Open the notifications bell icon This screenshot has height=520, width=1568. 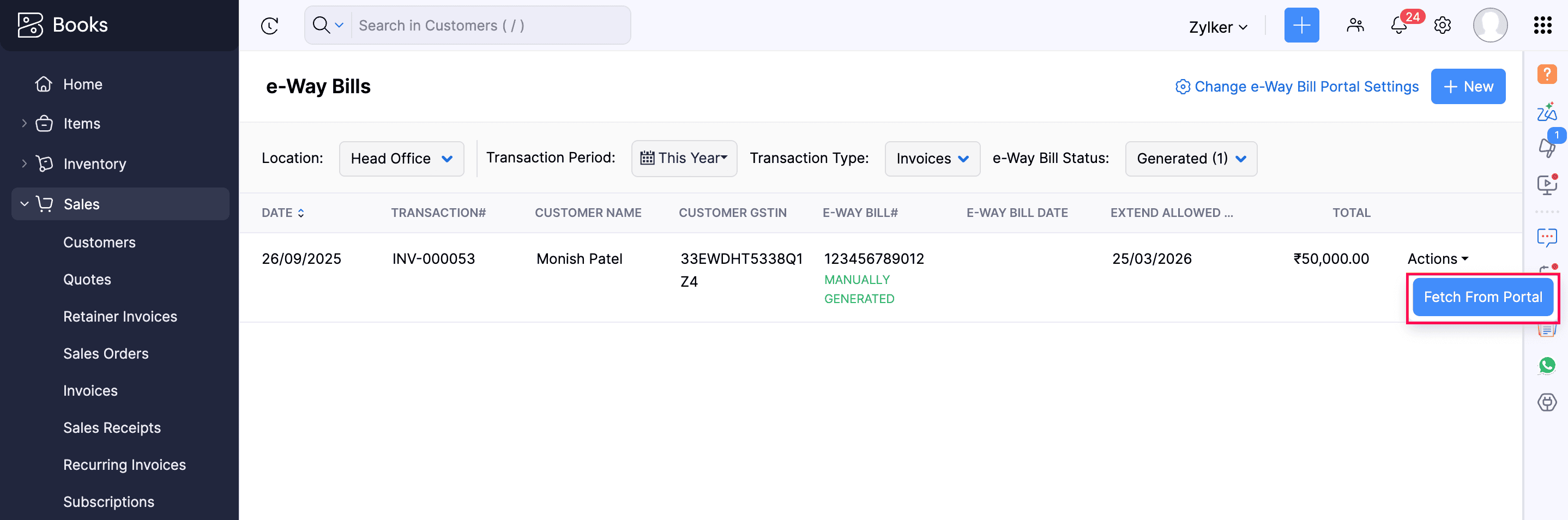pyautogui.click(x=1398, y=26)
